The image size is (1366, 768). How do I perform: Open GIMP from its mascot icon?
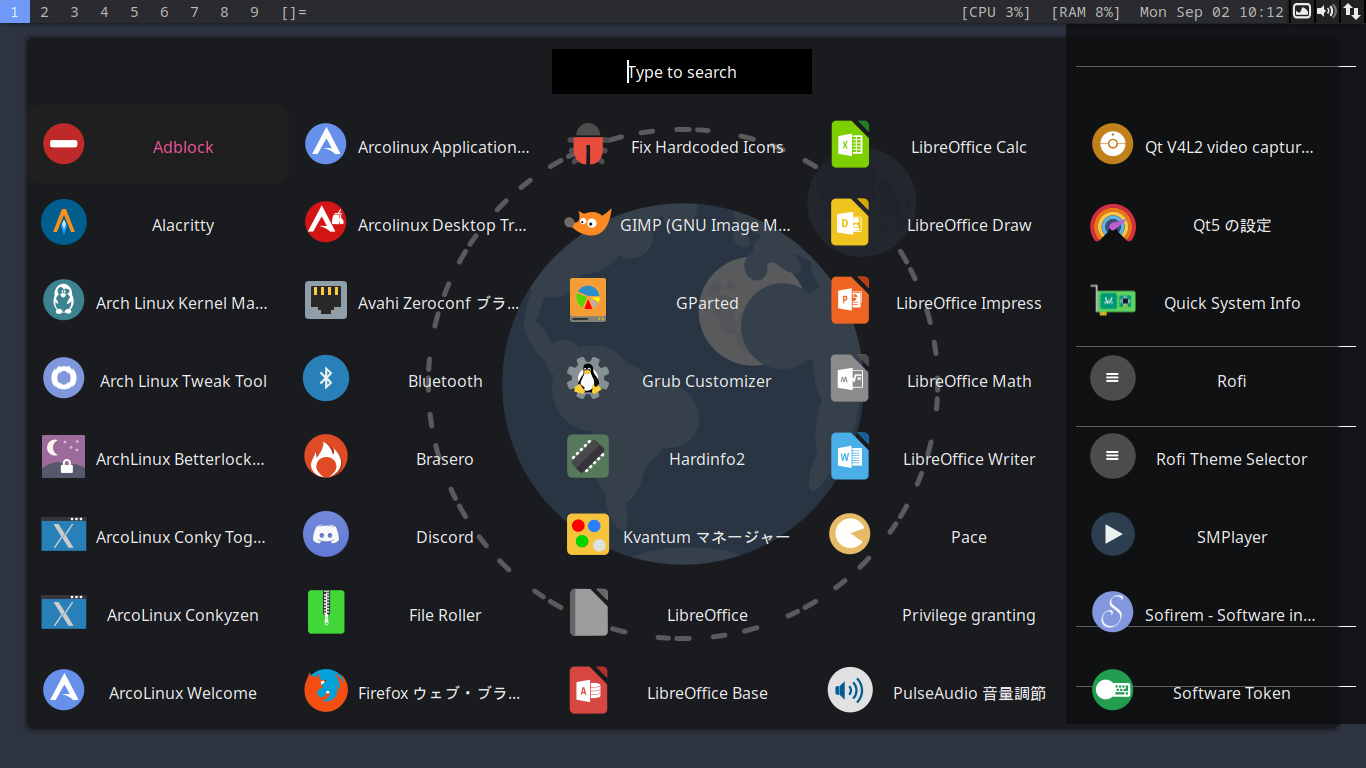[x=588, y=223]
